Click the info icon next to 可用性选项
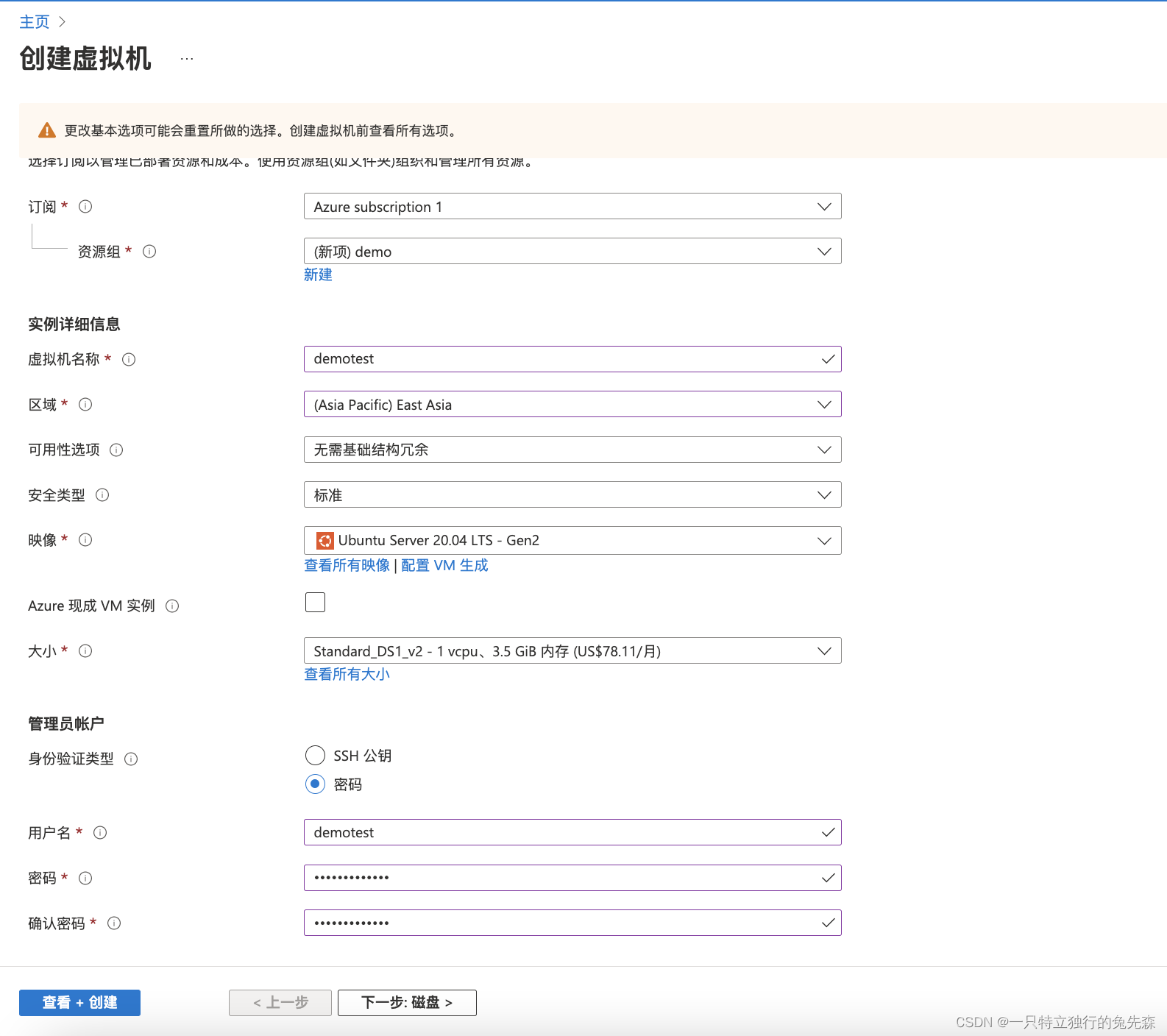The width and height of the screenshot is (1167, 1036). coord(116,450)
